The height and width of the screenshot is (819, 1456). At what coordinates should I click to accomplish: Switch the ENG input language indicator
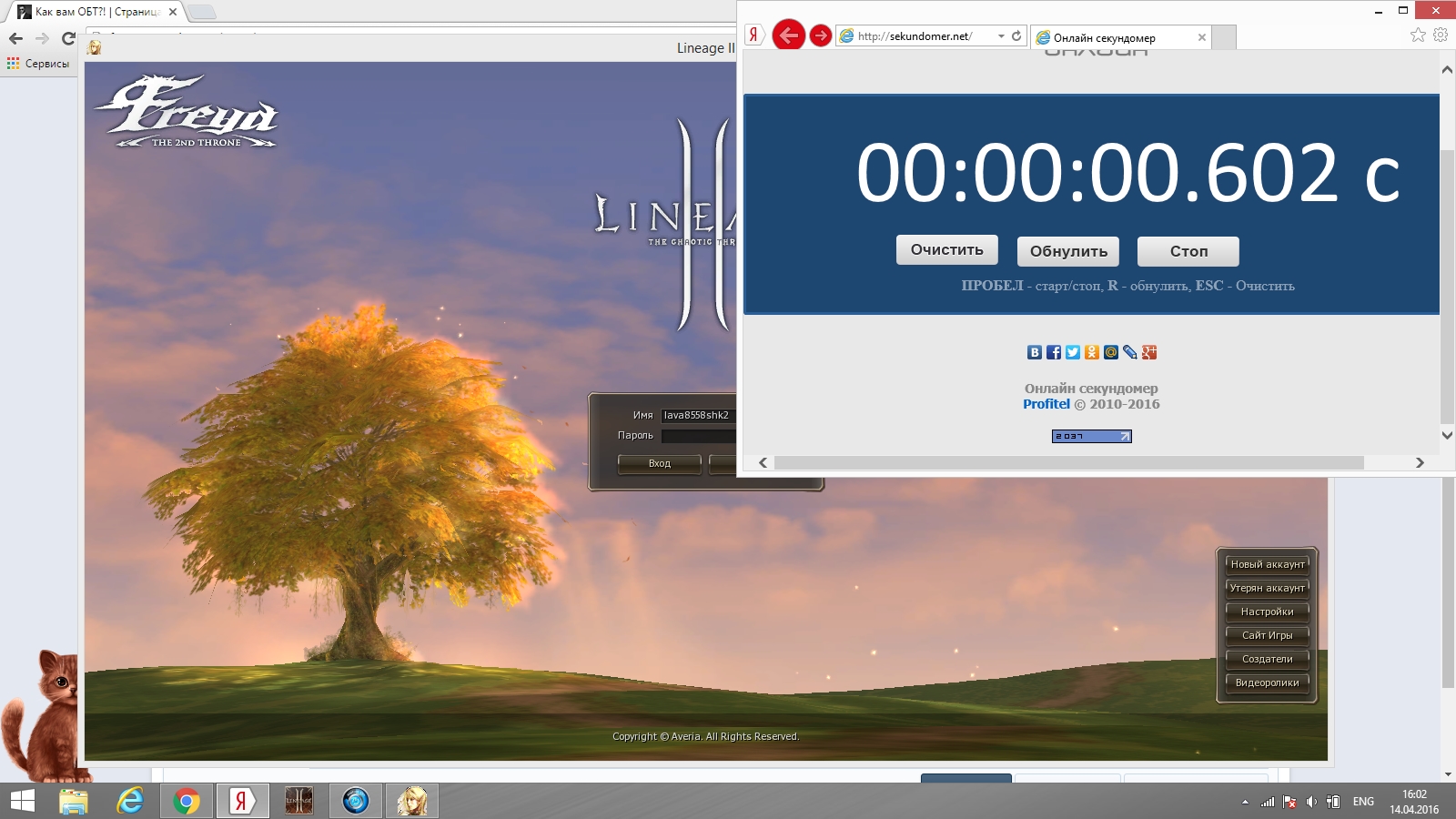coord(1363,802)
